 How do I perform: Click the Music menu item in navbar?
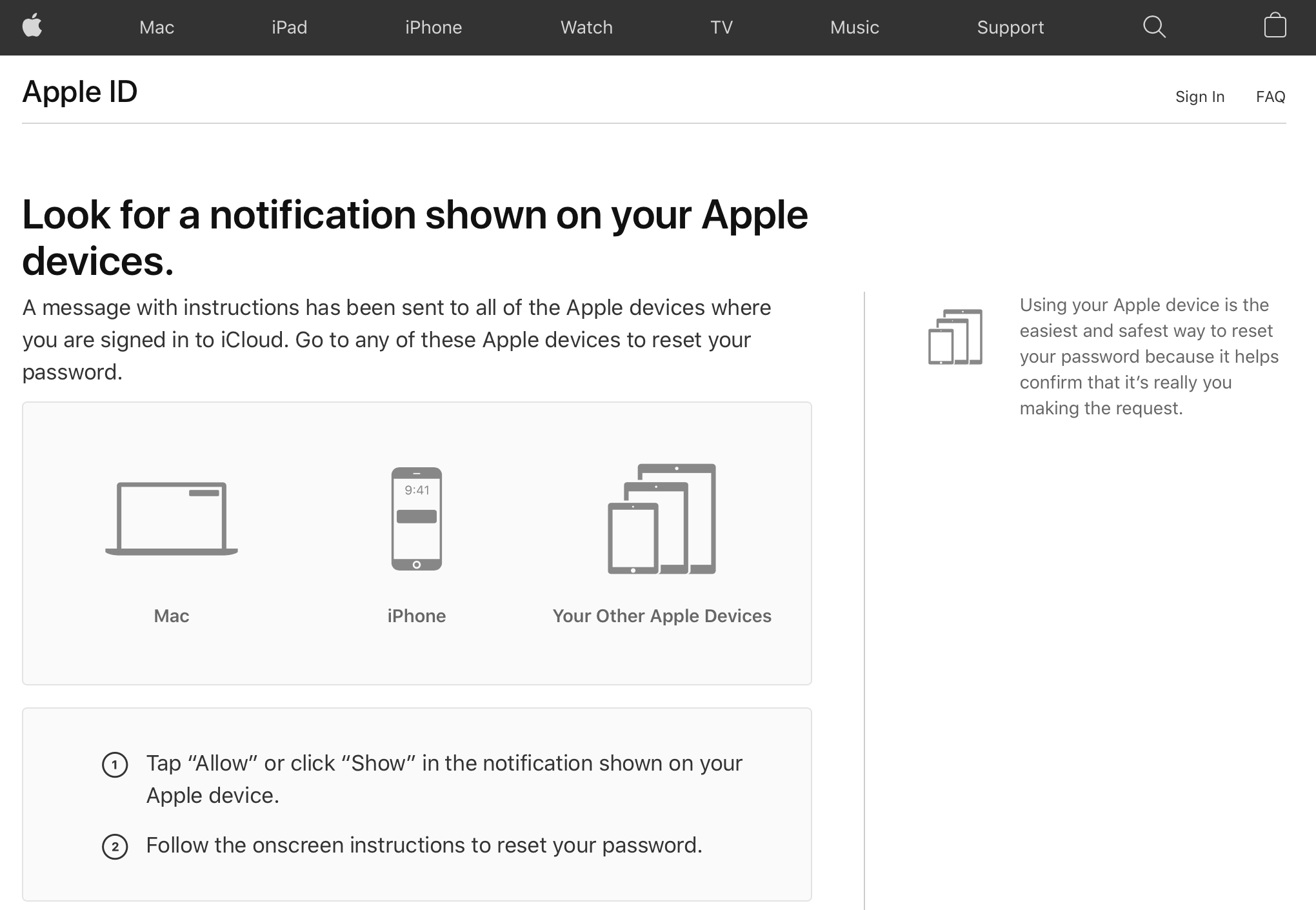point(854,27)
